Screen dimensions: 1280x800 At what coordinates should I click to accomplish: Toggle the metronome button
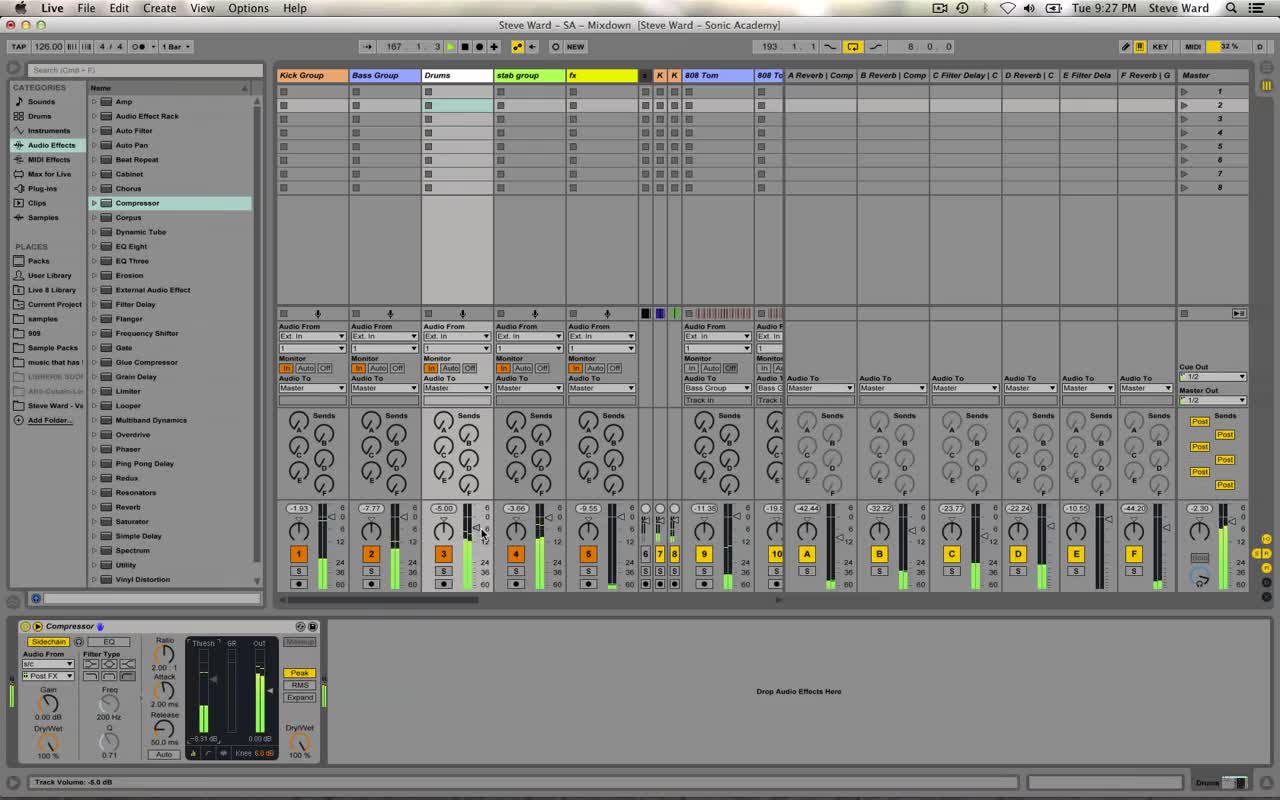pos(142,46)
